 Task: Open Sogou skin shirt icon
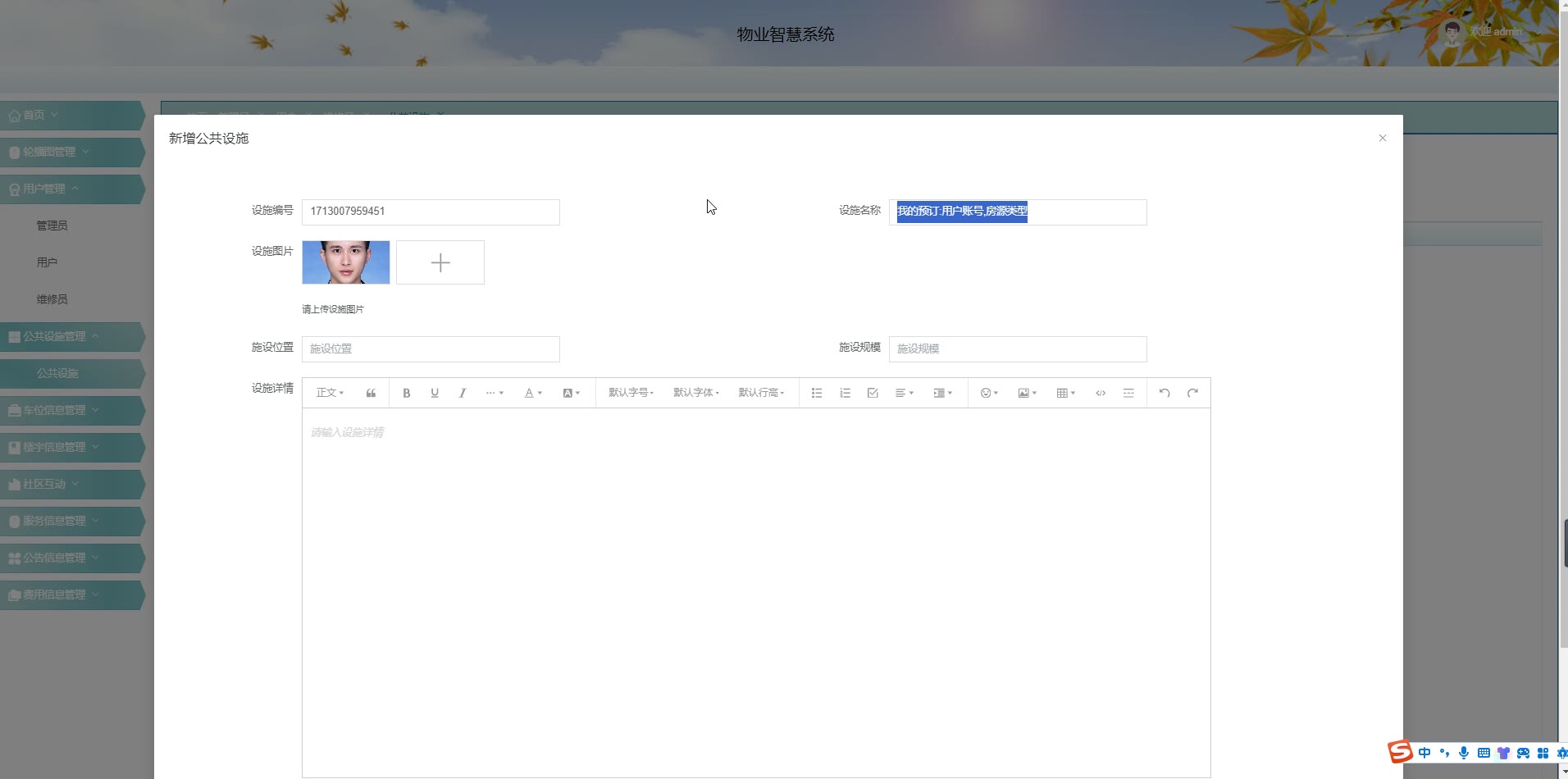(x=1503, y=753)
